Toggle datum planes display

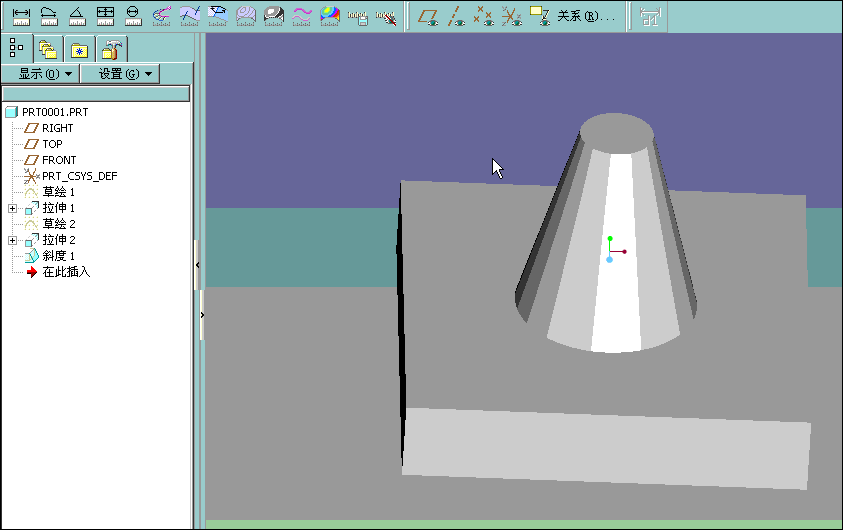(x=428, y=15)
